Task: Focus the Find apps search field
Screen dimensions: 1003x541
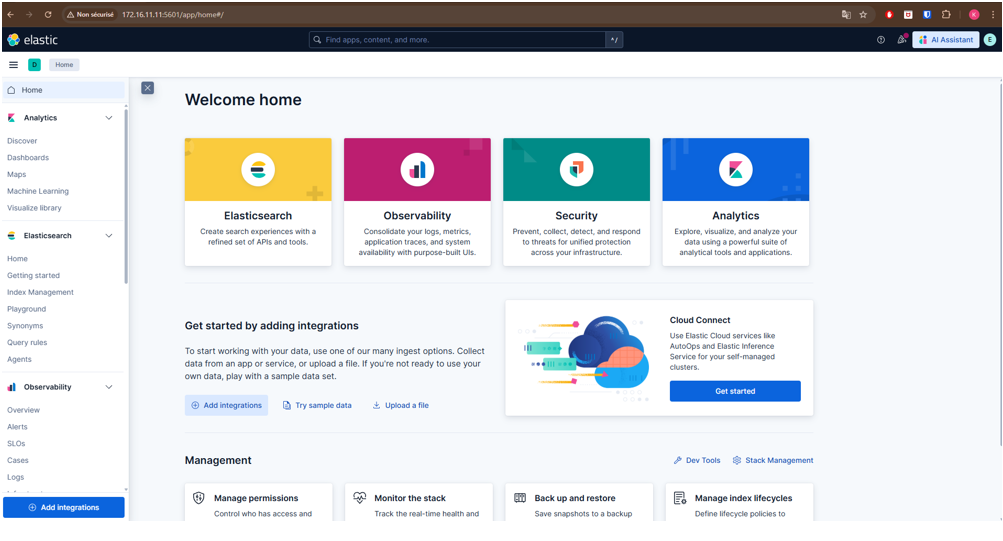Action: tap(458, 40)
